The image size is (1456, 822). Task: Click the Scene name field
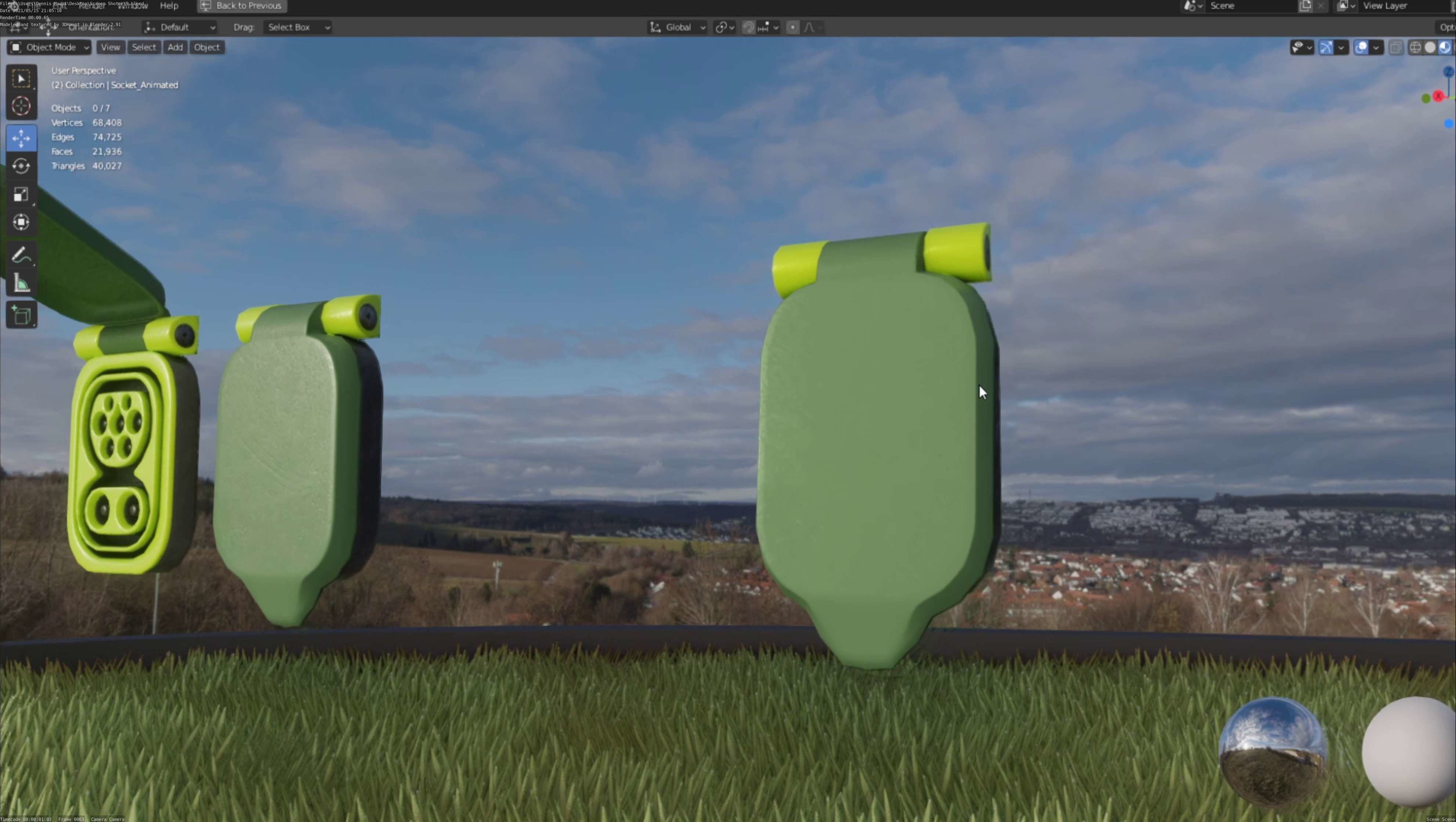tap(1251, 6)
